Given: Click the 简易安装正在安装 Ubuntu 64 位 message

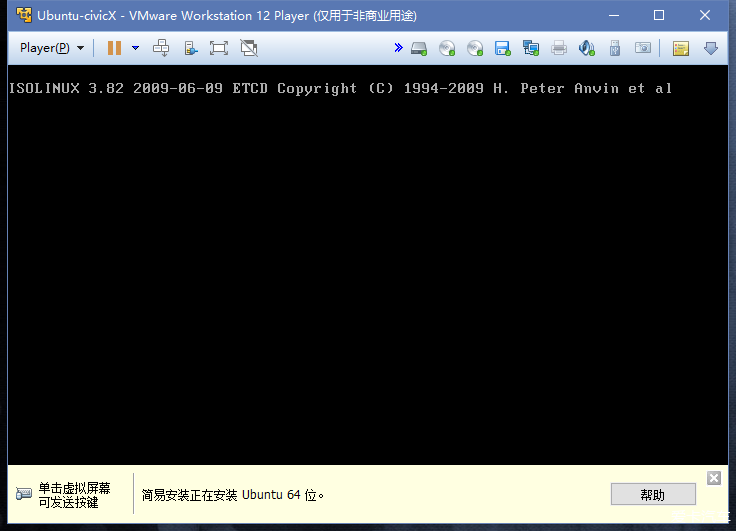Looking at the screenshot, I should (x=232, y=495).
